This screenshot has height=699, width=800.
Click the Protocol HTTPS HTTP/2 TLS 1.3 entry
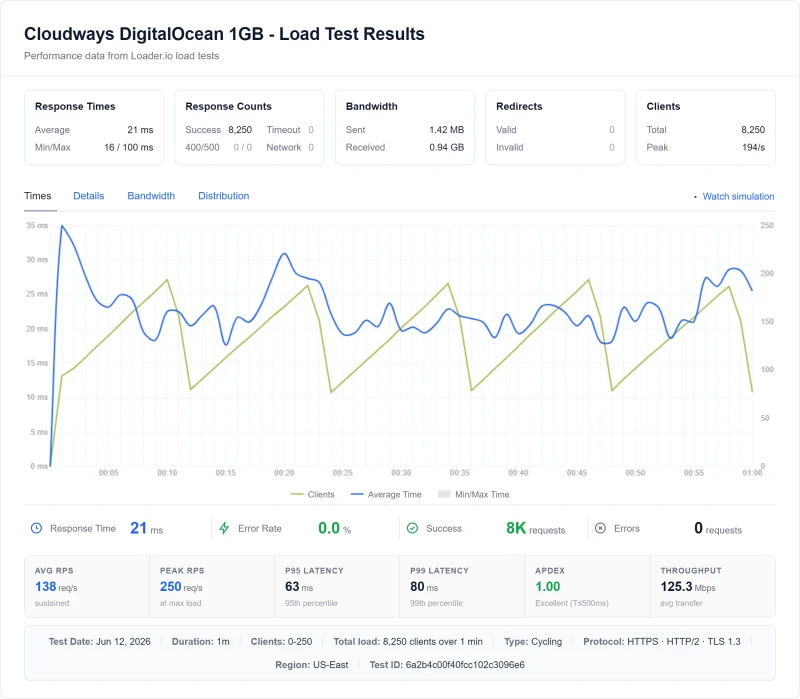(x=662, y=641)
